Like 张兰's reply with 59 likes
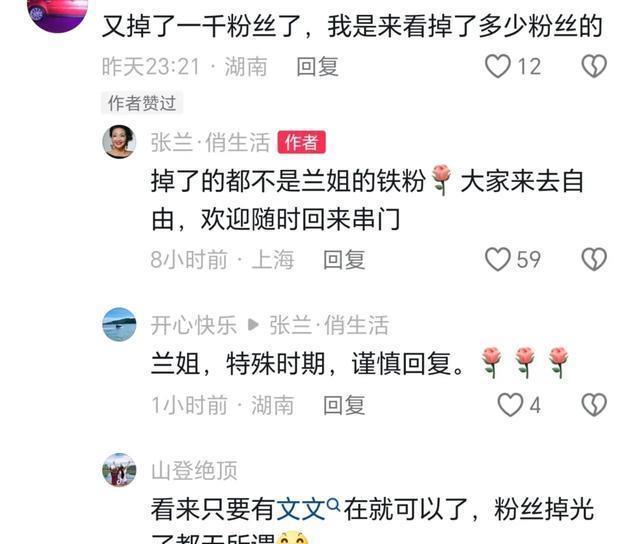640x544 pixels. (x=498, y=259)
